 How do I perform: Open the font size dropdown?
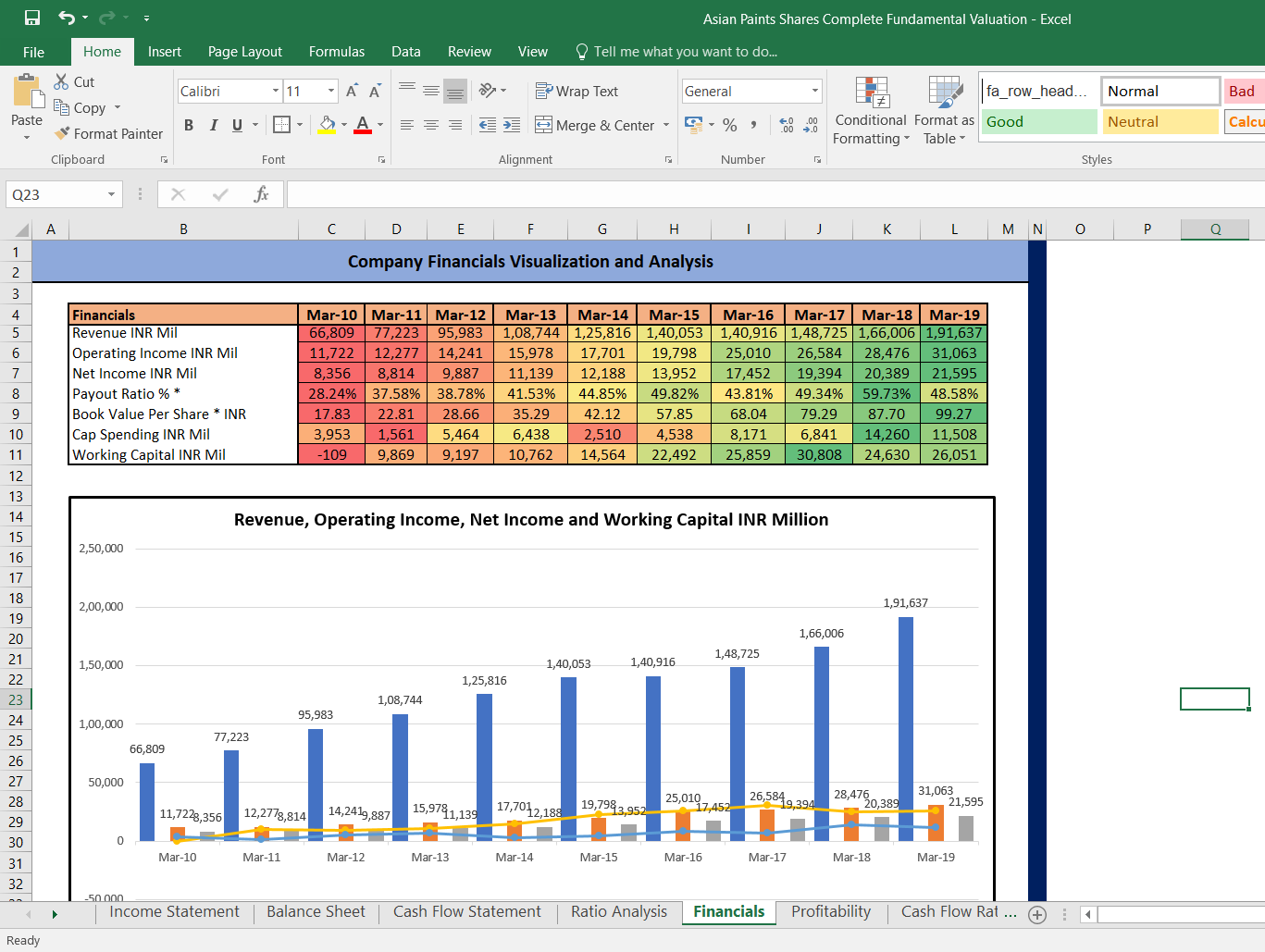click(x=331, y=91)
